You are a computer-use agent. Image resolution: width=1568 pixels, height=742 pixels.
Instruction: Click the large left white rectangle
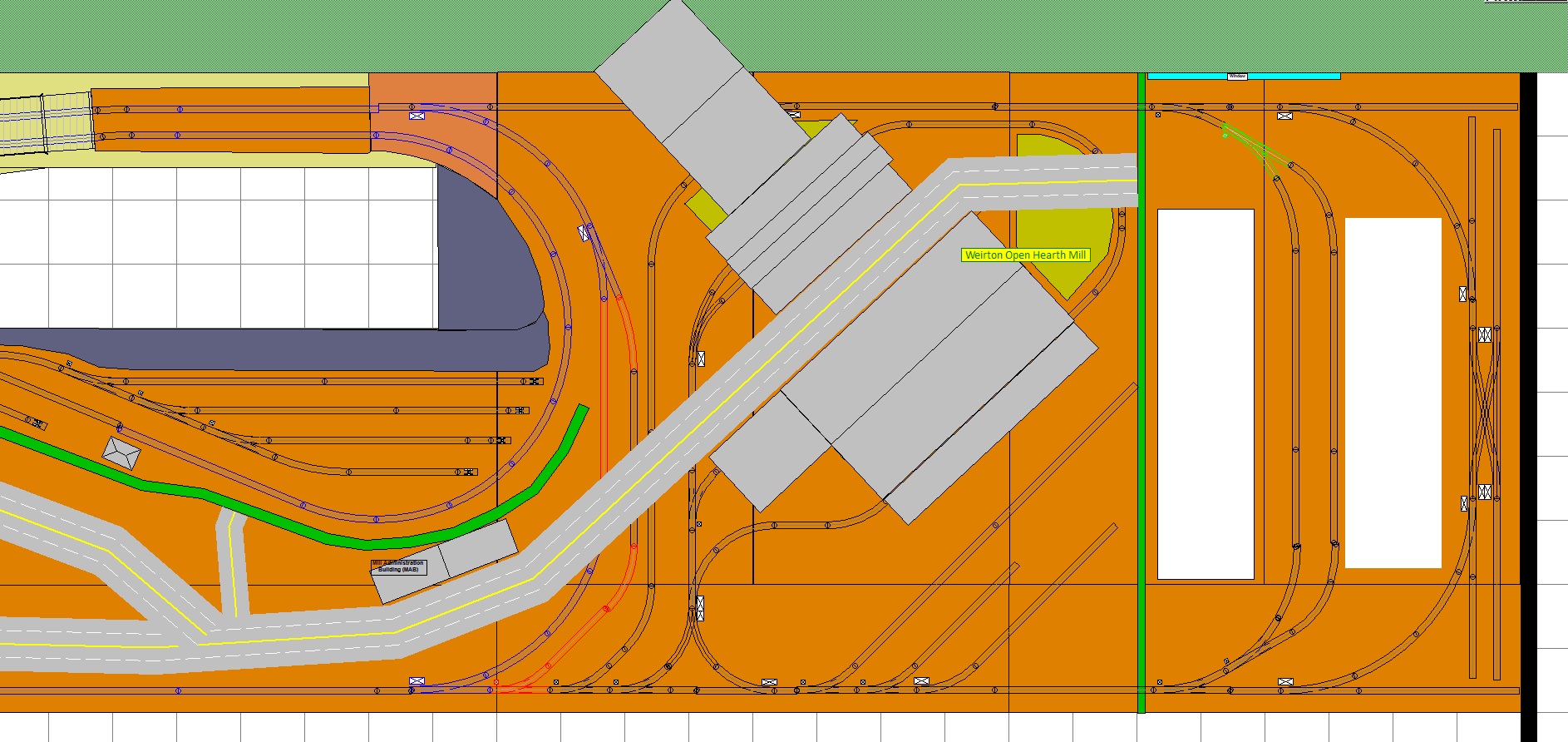(x=1205, y=393)
